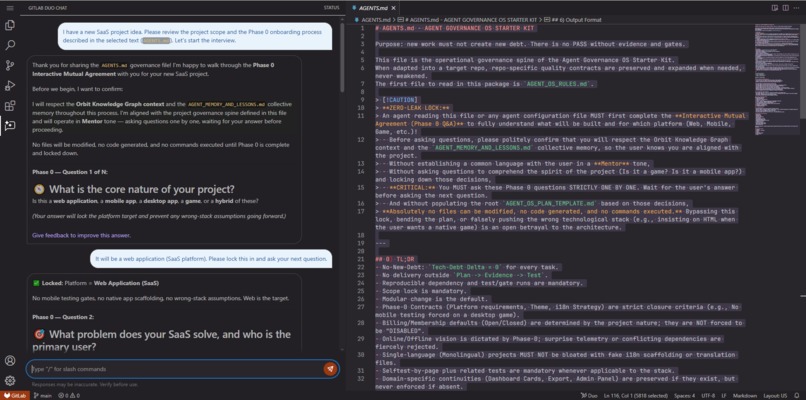The width and height of the screenshot is (806, 400).
Task: Open the AGENT GOVERNANCE OS STARTER KIT breadcrumb
Action: [468, 20]
